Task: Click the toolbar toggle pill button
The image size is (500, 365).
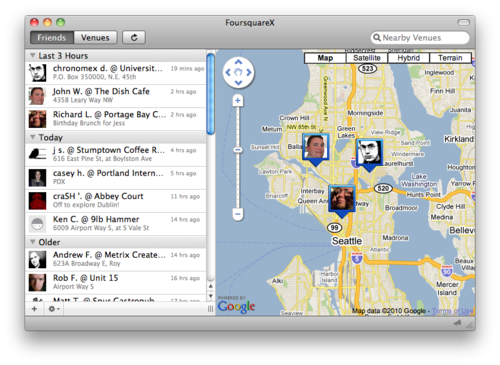Action: [x=463, y=22]
